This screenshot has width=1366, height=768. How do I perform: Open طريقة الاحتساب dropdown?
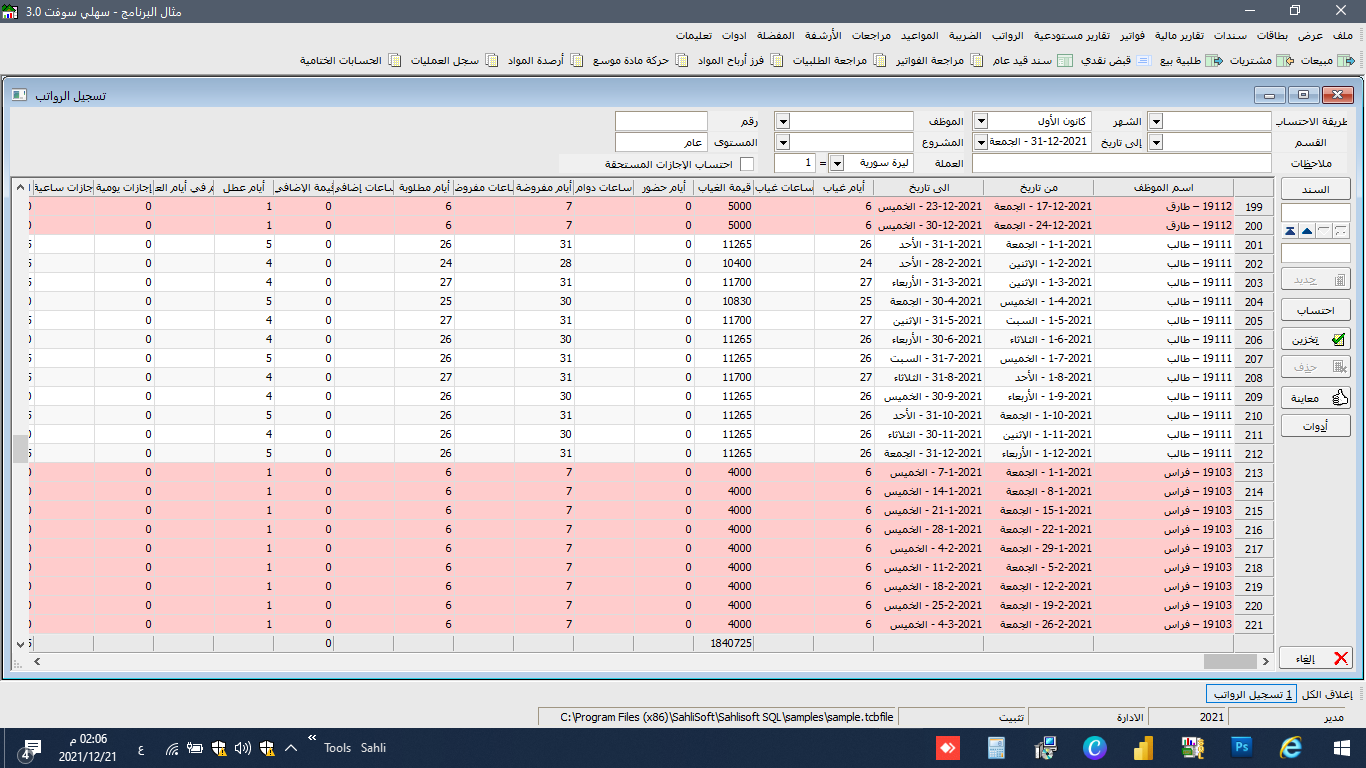click(1156, 121)
